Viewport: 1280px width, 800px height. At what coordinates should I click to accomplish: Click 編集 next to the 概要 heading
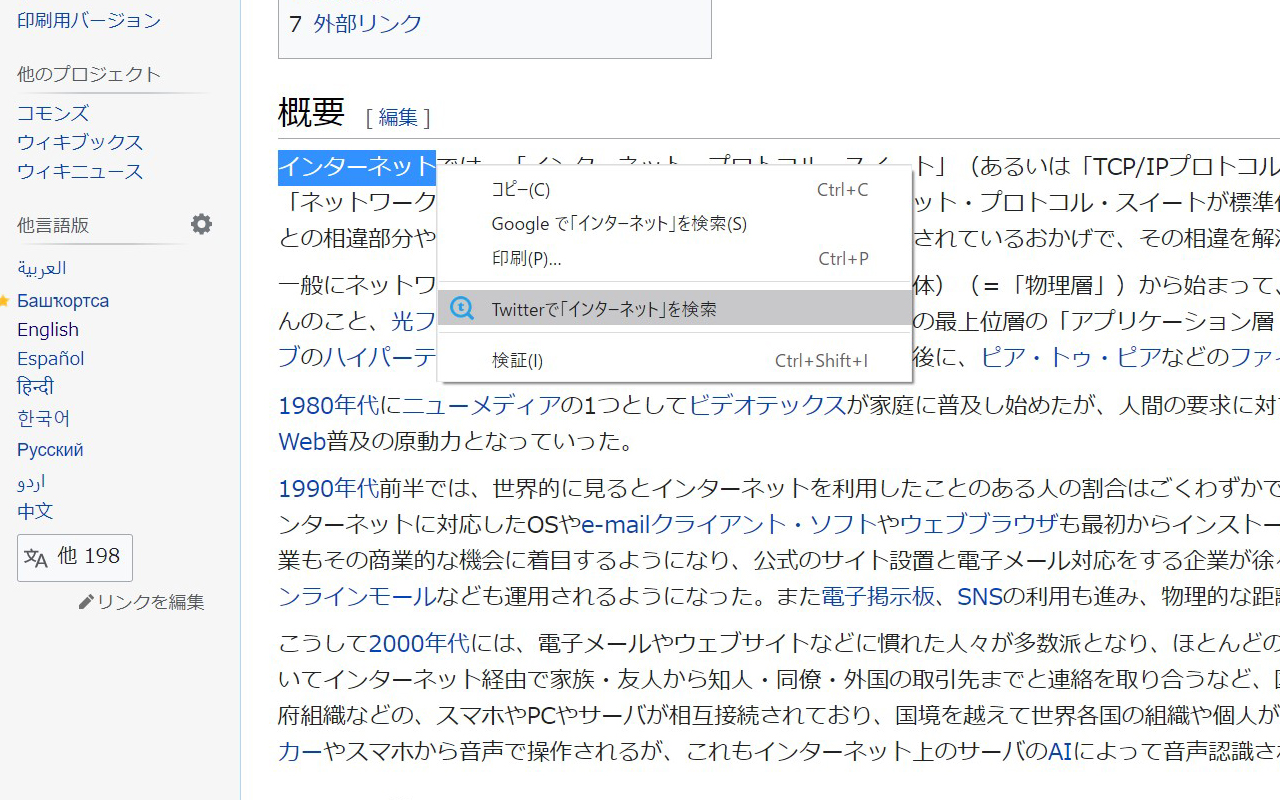point(398,117)
